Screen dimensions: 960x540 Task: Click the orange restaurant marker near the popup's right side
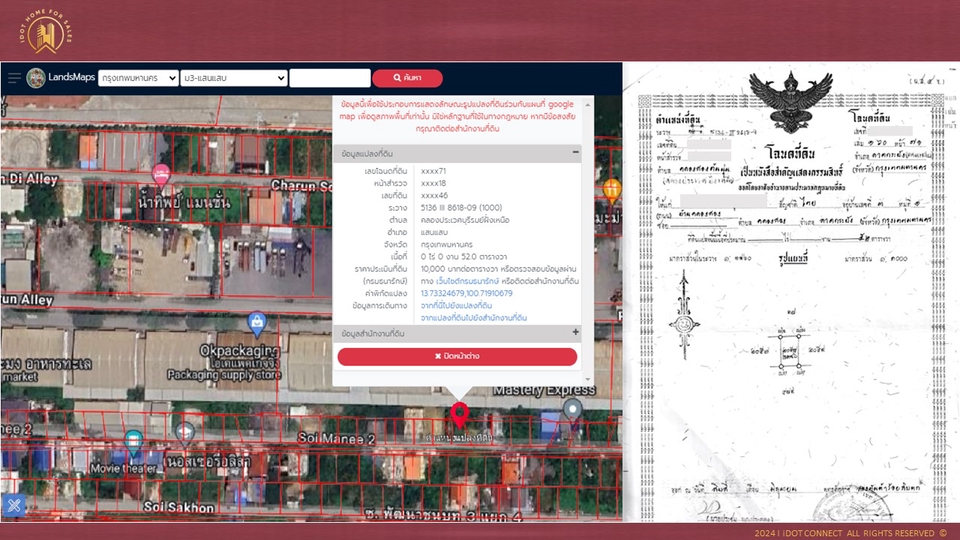[612, 190]
